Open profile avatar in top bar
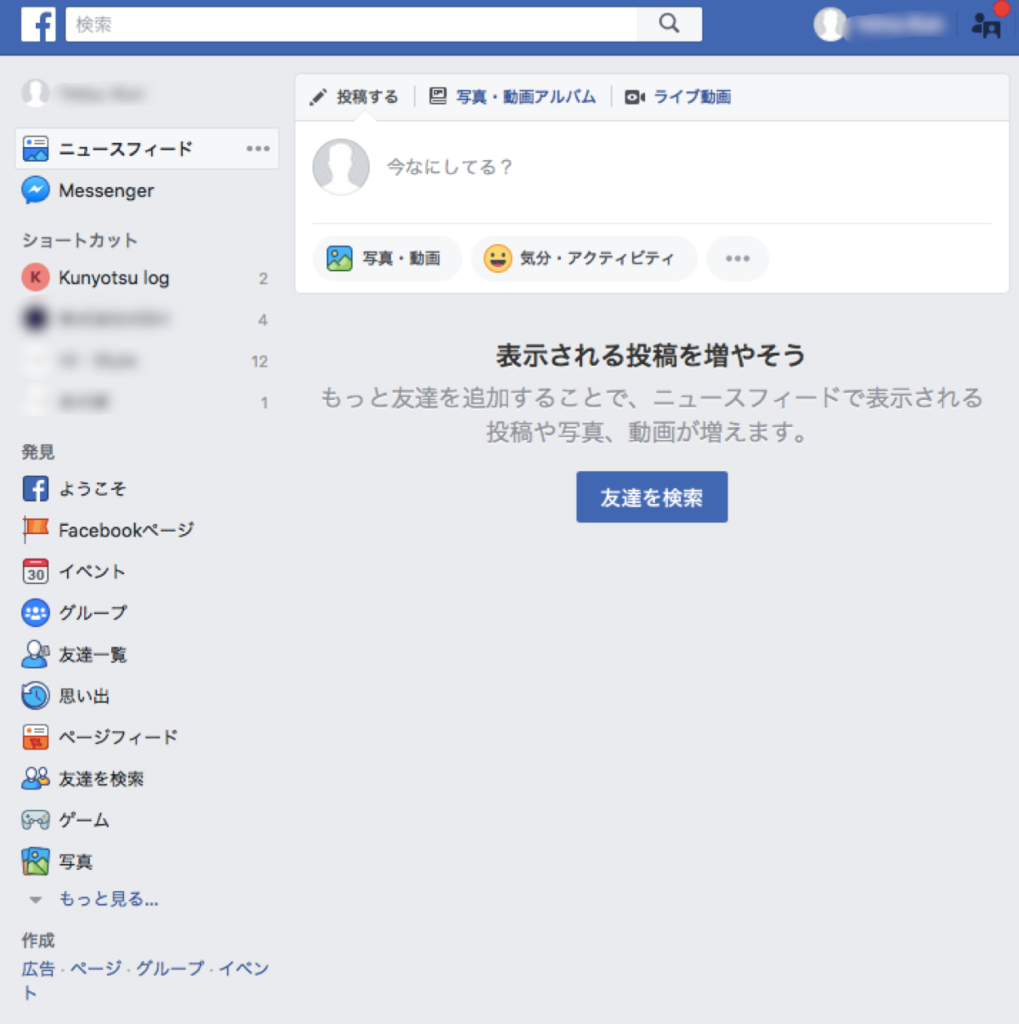 [830, 25]
